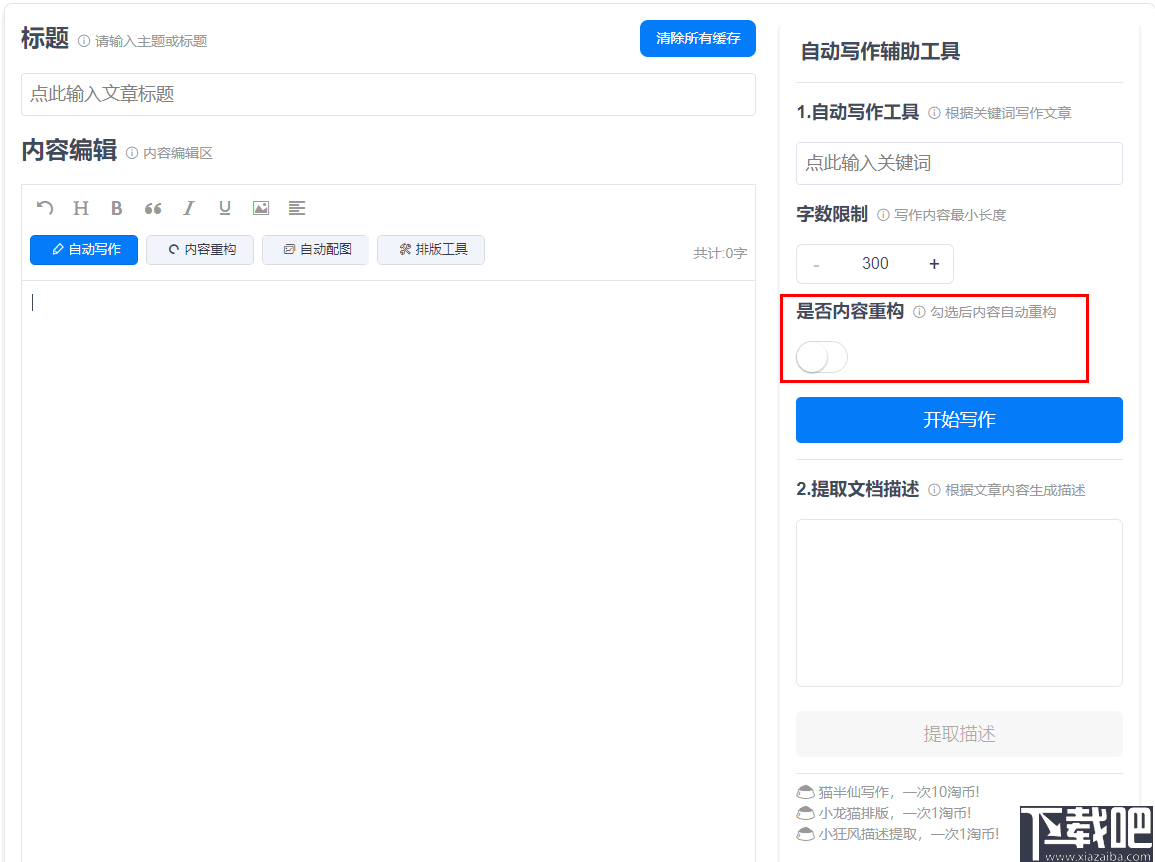
Task: Click the article title input field
Action: coord(388,94)
